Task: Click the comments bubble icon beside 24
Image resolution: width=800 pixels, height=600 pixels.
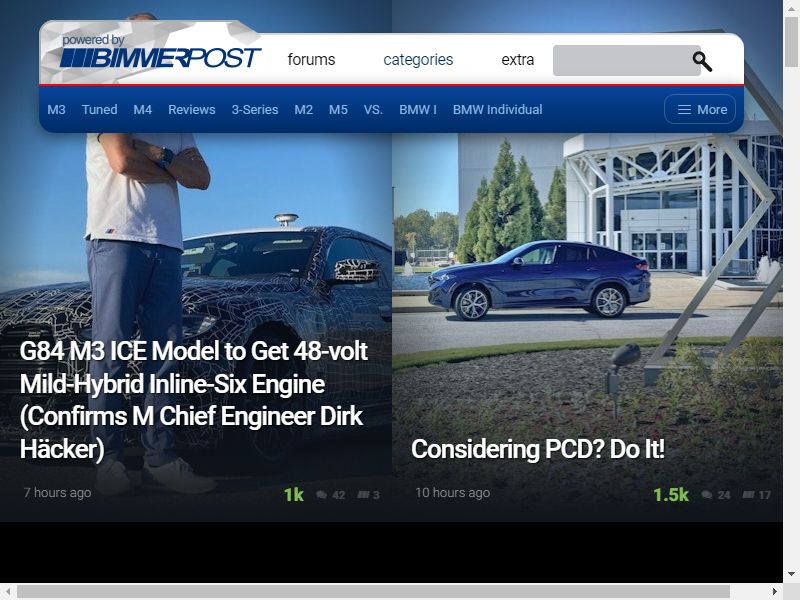Action: (x=707, y=494)
